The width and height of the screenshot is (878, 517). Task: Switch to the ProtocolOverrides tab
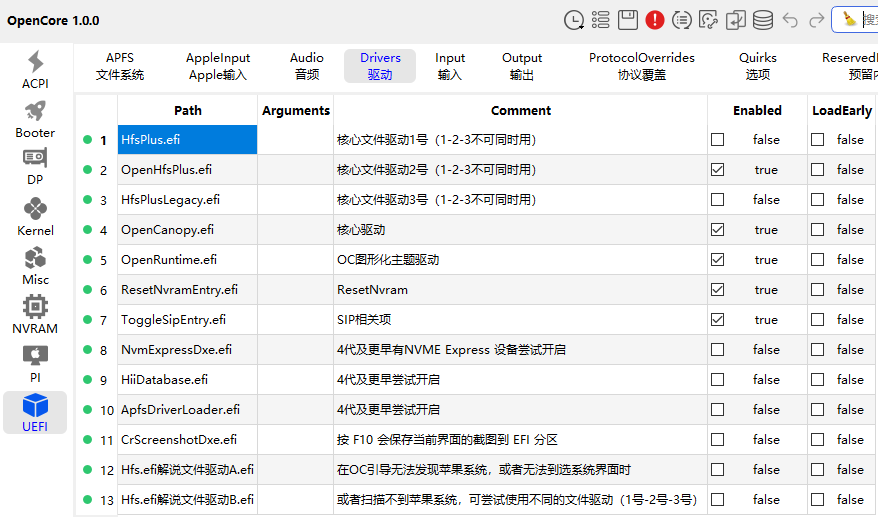pos(642,66)
